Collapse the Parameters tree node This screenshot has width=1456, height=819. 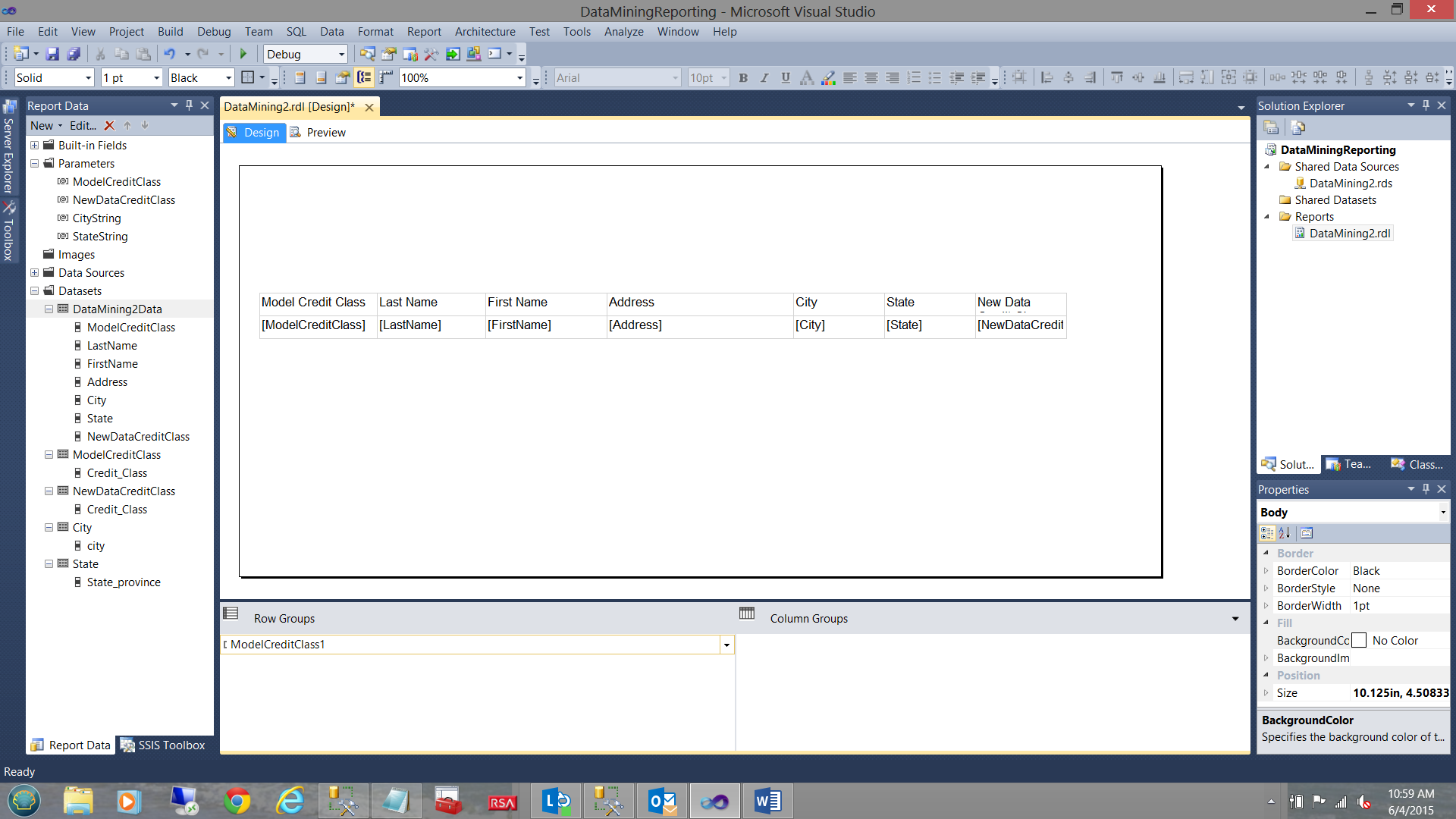coord(35,164)
